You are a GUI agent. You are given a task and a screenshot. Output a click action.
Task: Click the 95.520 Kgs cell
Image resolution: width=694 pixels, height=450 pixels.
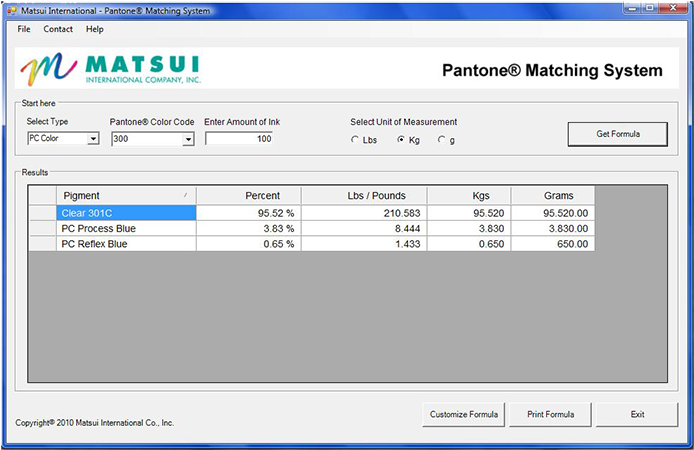pos(469,213)
